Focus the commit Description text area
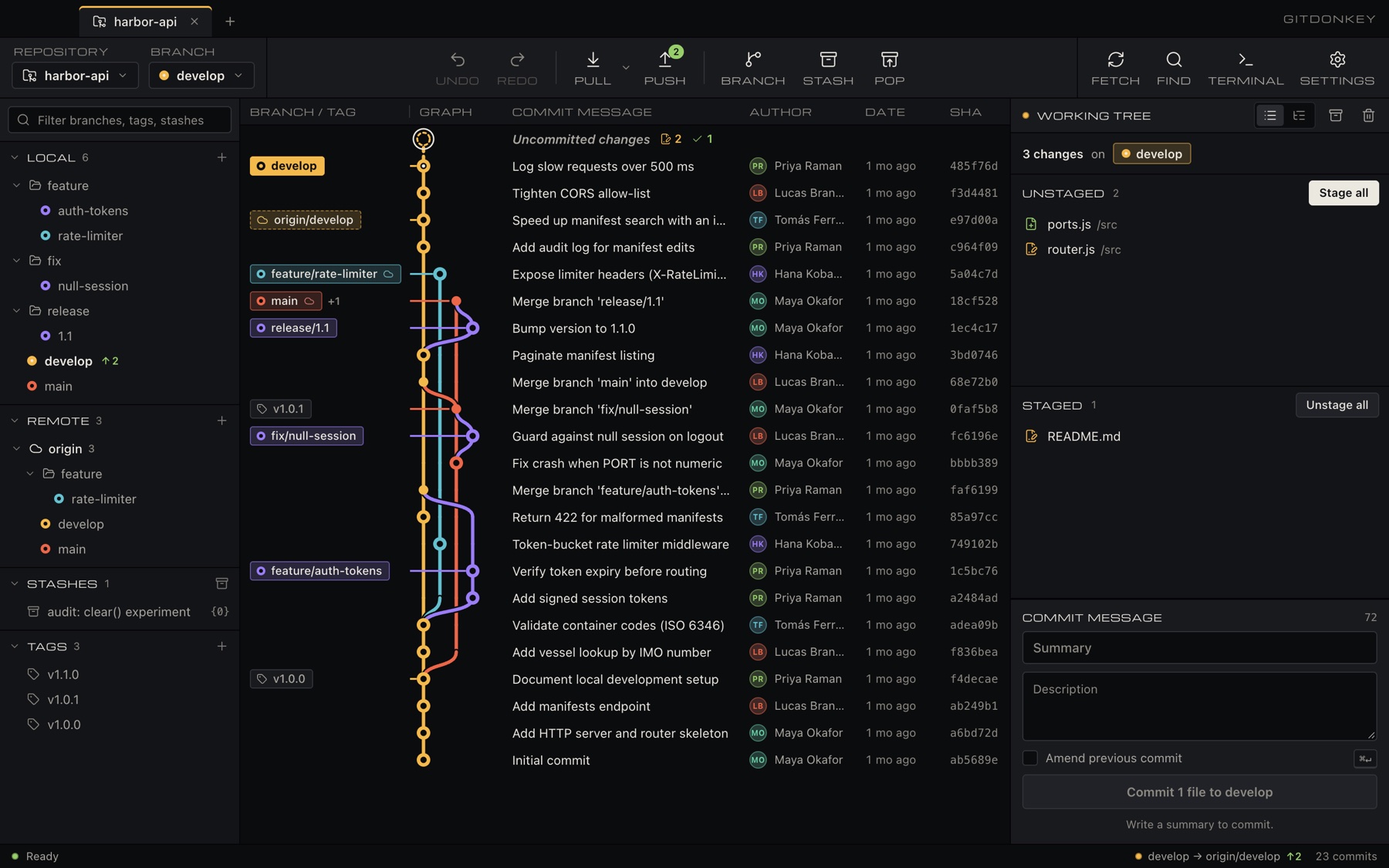This screenshot has height=868, width=1389. (1199, 706)
